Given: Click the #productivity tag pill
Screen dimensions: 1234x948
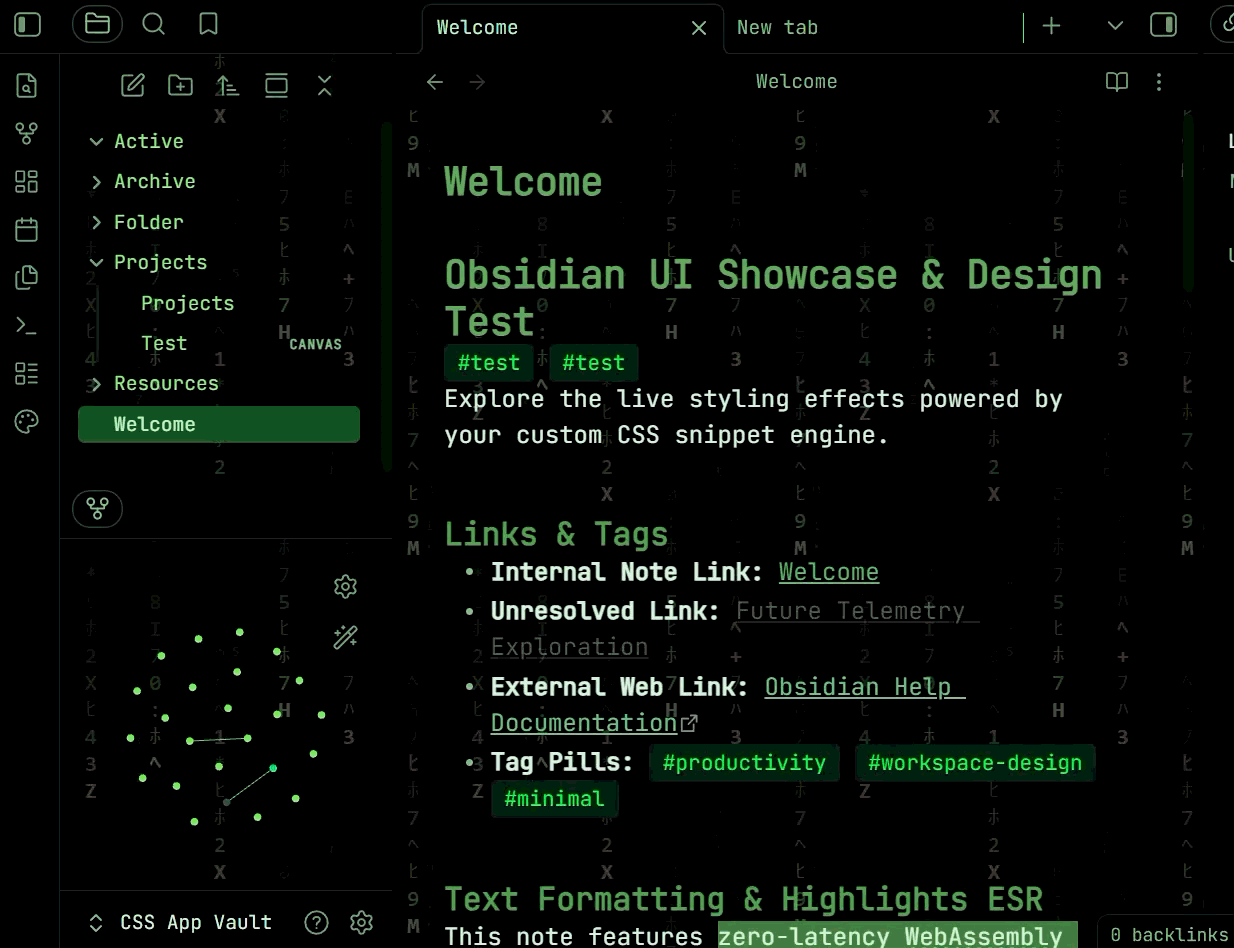Looking at the screenshot, I should click(x=745, y=763).
